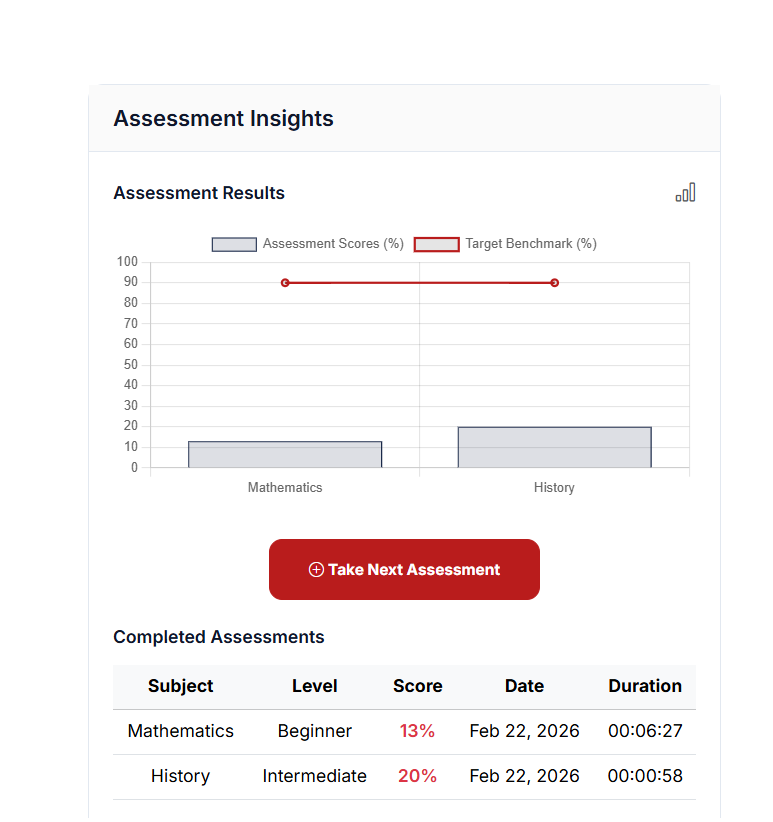The height and width of the screenshot is (822, 773).
Task: Click the bar chart icon beside Assessment Results
Action: coord(685,193)
